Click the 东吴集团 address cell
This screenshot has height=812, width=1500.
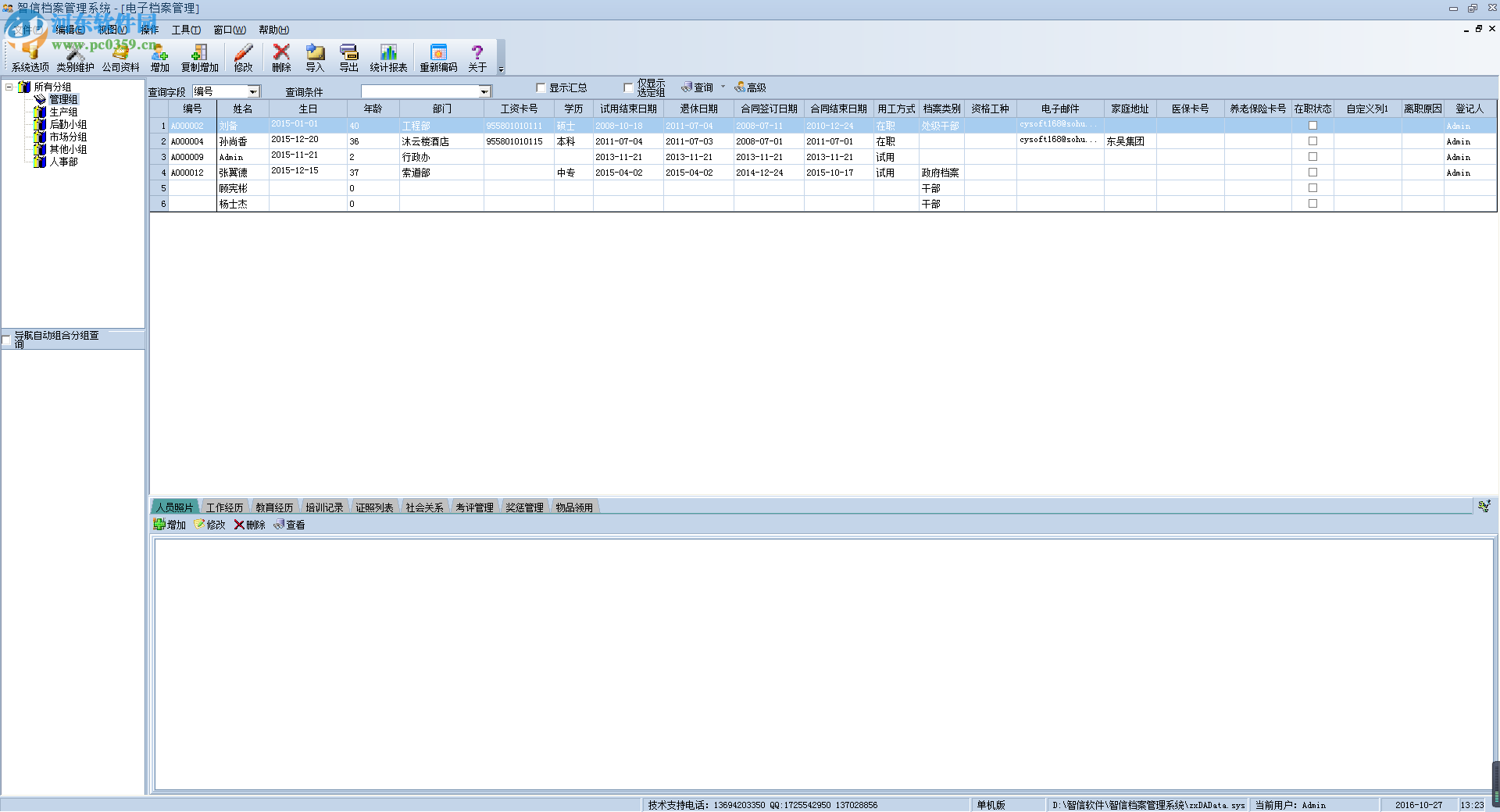click(x=1130, y=141)
